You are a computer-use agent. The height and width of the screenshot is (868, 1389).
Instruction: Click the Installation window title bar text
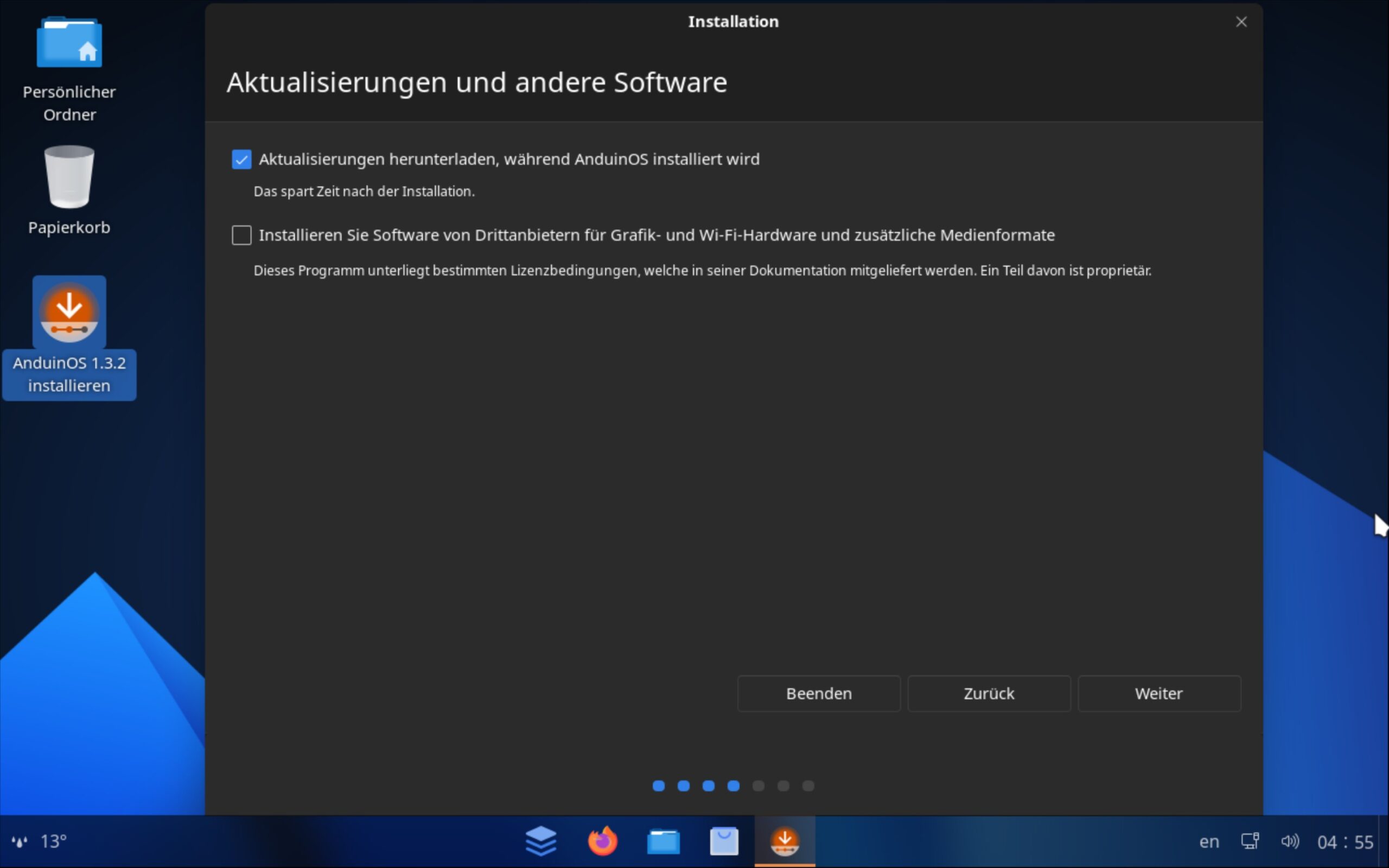point(734,22)
